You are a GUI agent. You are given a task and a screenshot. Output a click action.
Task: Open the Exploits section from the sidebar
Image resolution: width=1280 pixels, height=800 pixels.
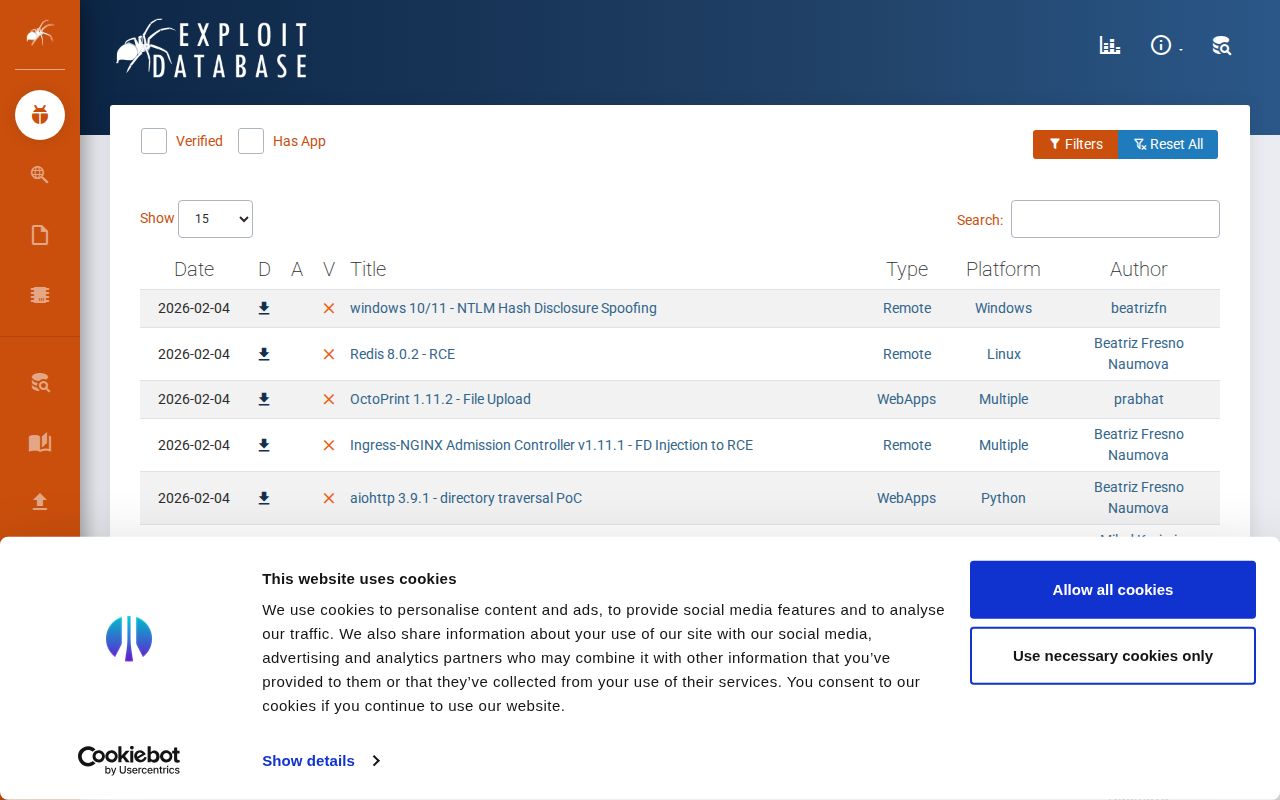(40, 115)
